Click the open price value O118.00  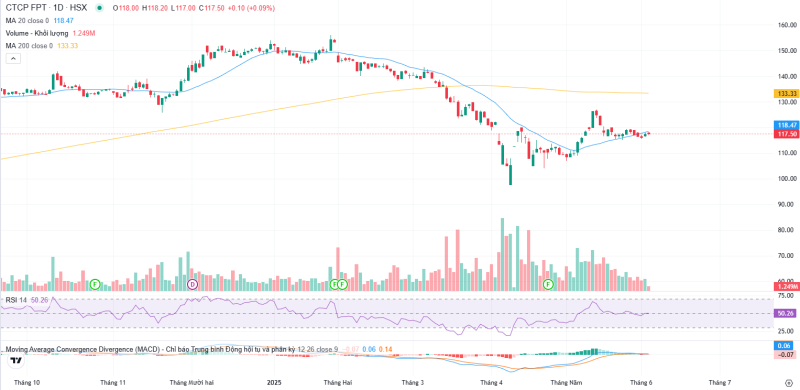(x=127, y=8)
